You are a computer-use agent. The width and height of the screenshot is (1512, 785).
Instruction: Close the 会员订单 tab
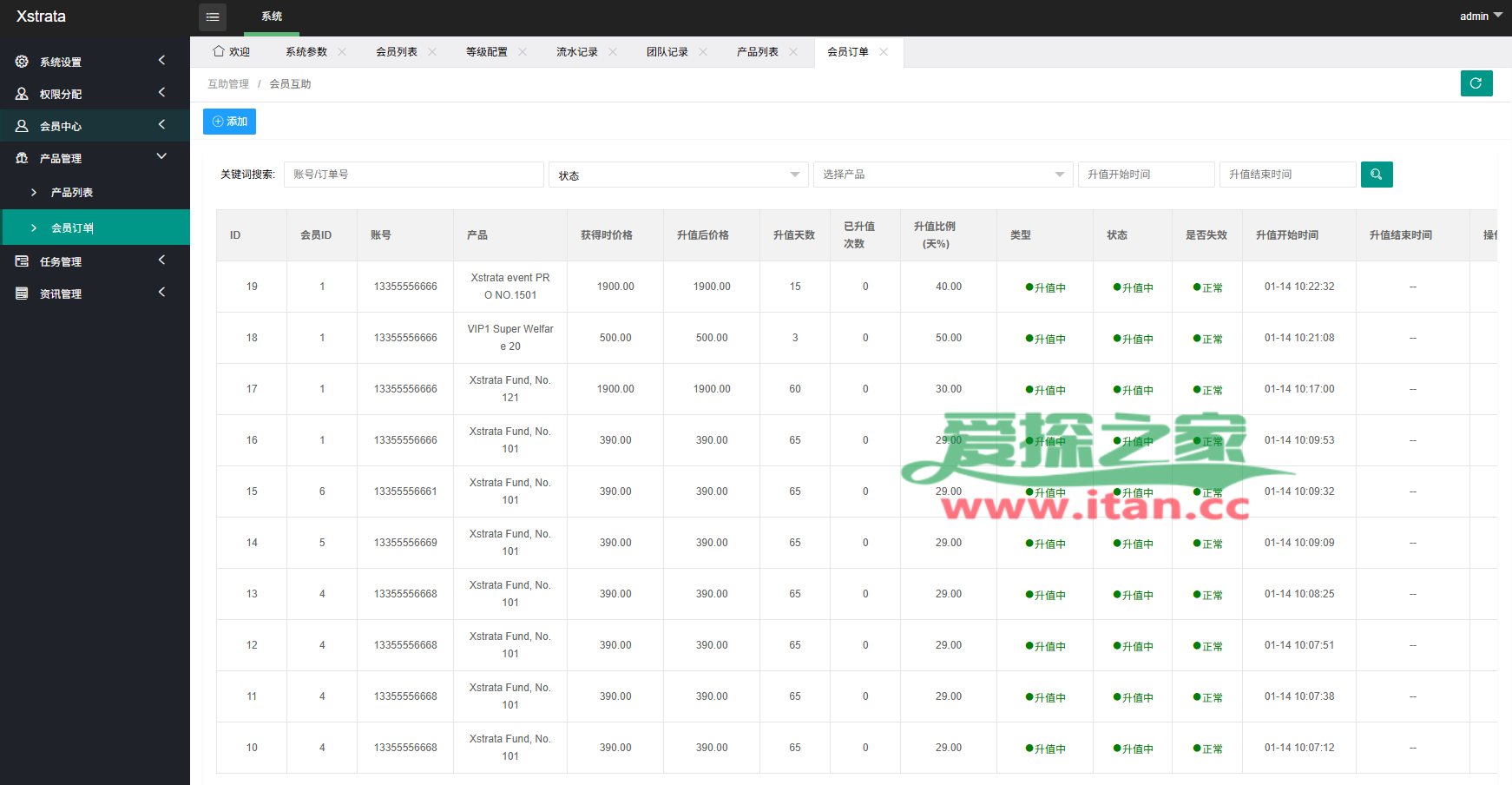(x=884, y=52)
